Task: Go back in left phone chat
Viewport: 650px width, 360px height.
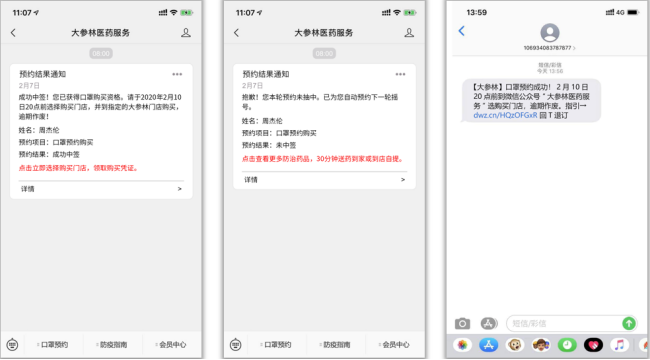Action: [13, 33]
